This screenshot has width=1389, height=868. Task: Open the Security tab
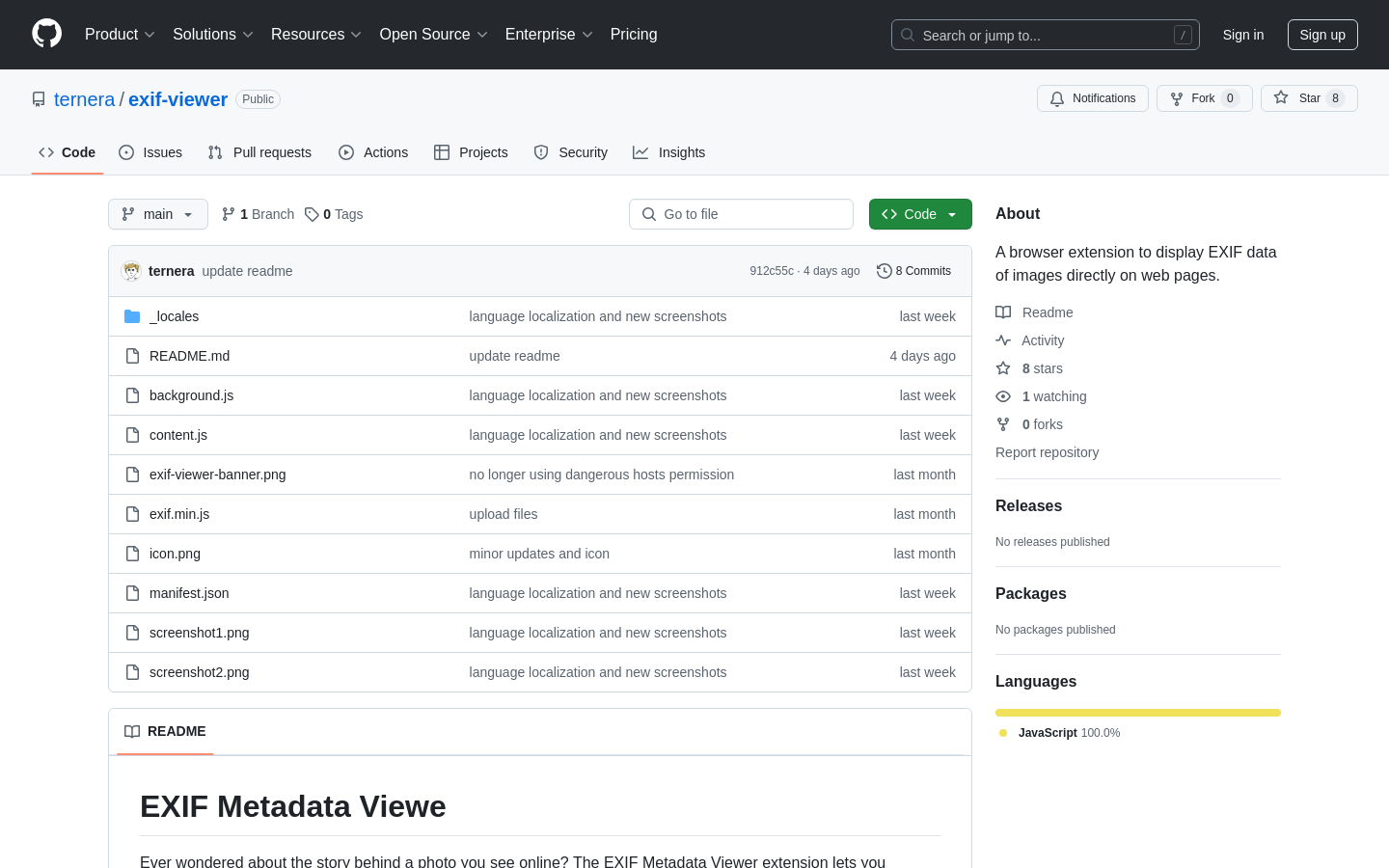click(x=571, y=152)
